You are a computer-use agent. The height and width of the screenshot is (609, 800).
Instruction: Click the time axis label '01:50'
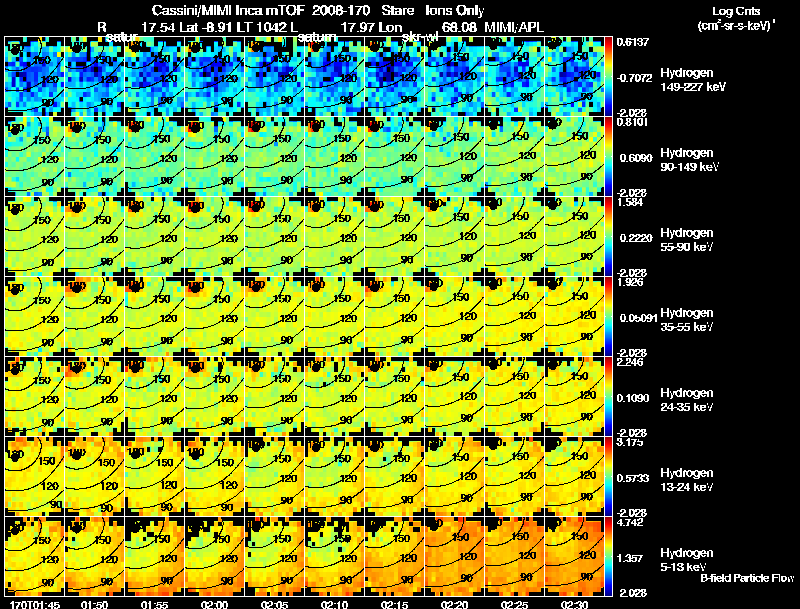click(x=94, y=604)
